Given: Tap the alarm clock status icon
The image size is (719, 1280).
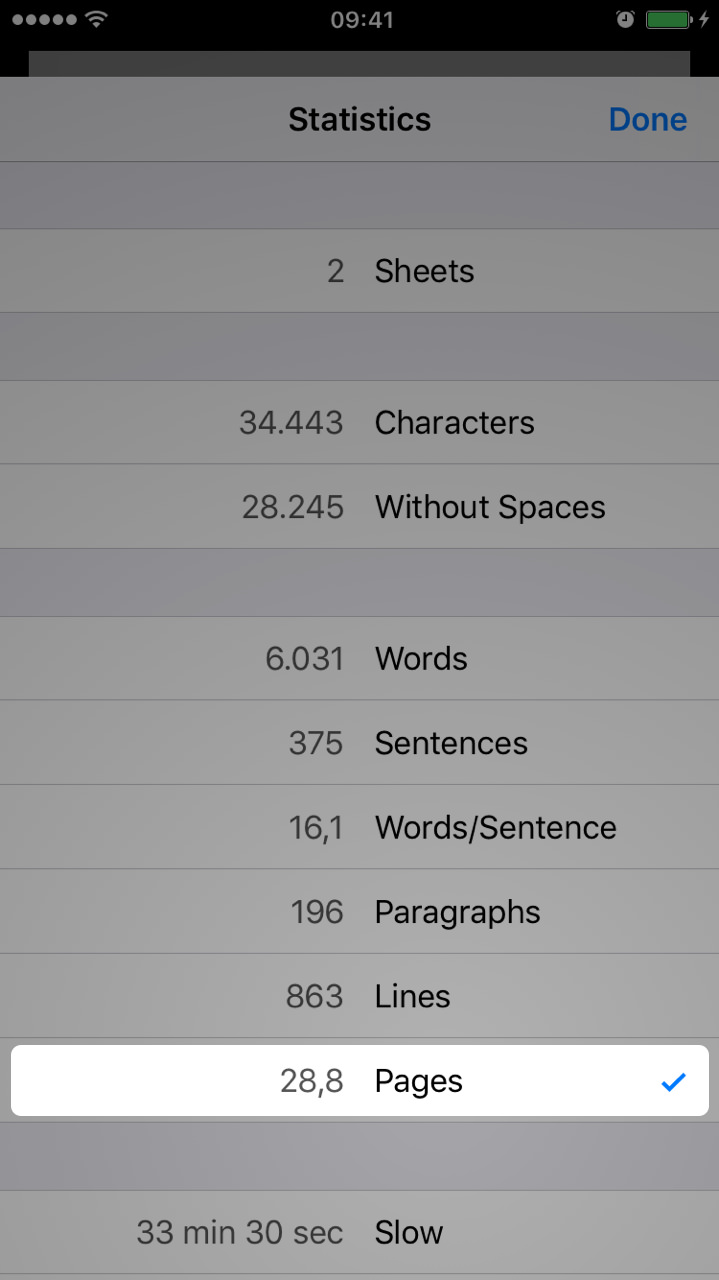Looking at the screenshot, I should tap(625, 19).
